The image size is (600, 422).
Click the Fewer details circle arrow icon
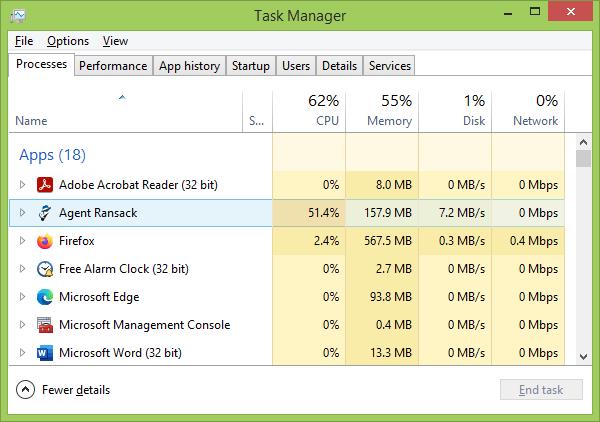click(x=25, y=390)
